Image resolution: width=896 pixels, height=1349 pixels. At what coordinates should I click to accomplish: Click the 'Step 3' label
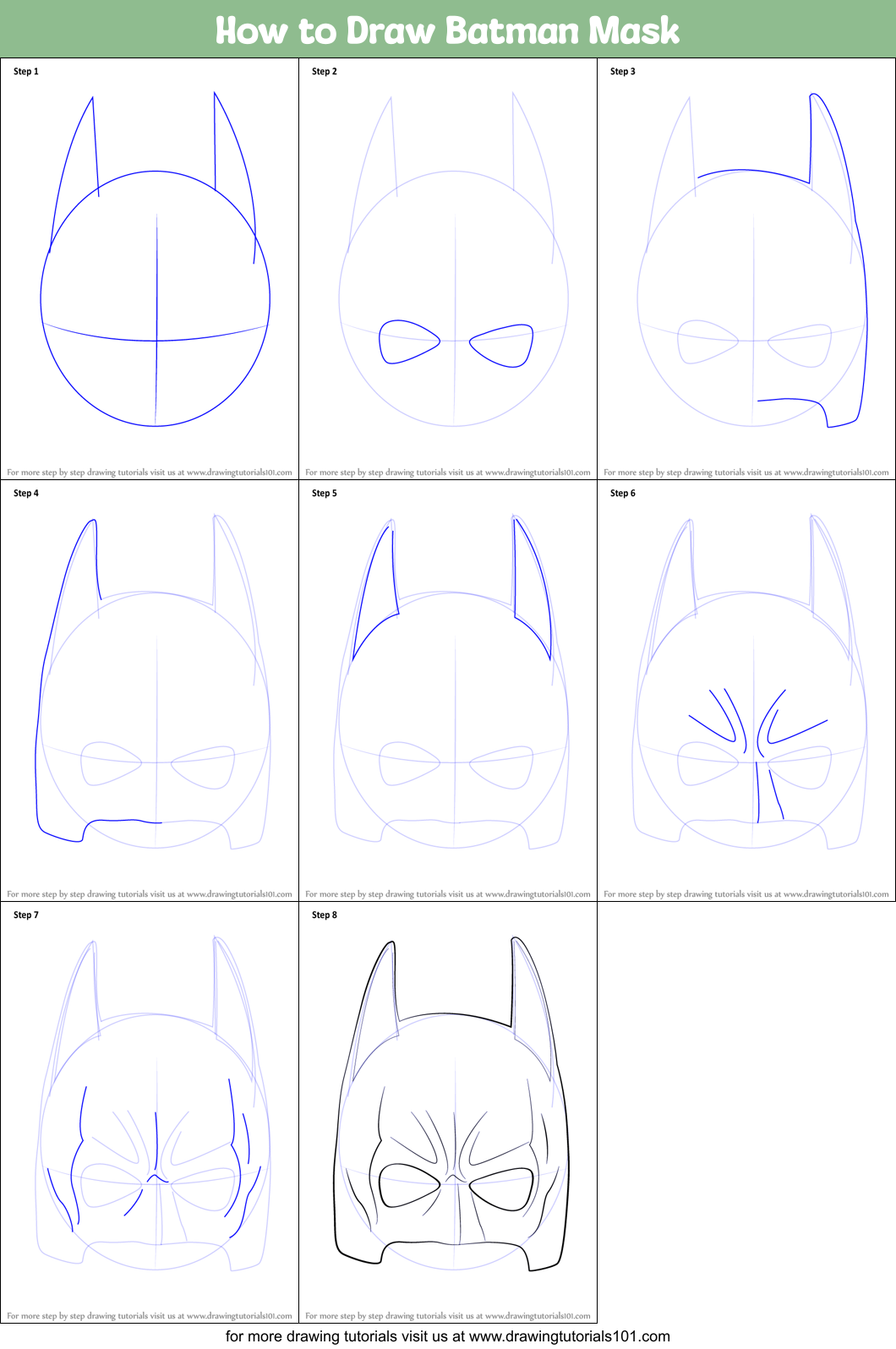(x=623, y=72)
